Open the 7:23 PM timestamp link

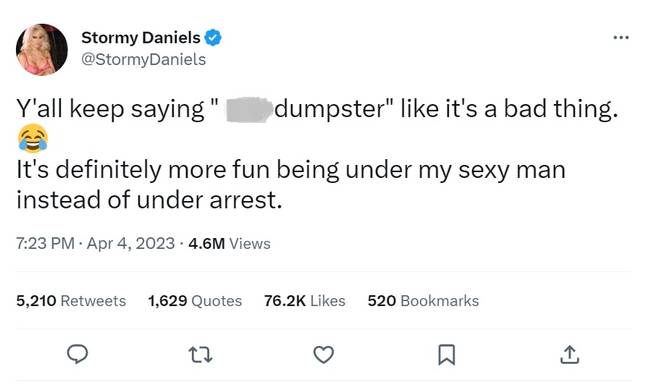45,243
